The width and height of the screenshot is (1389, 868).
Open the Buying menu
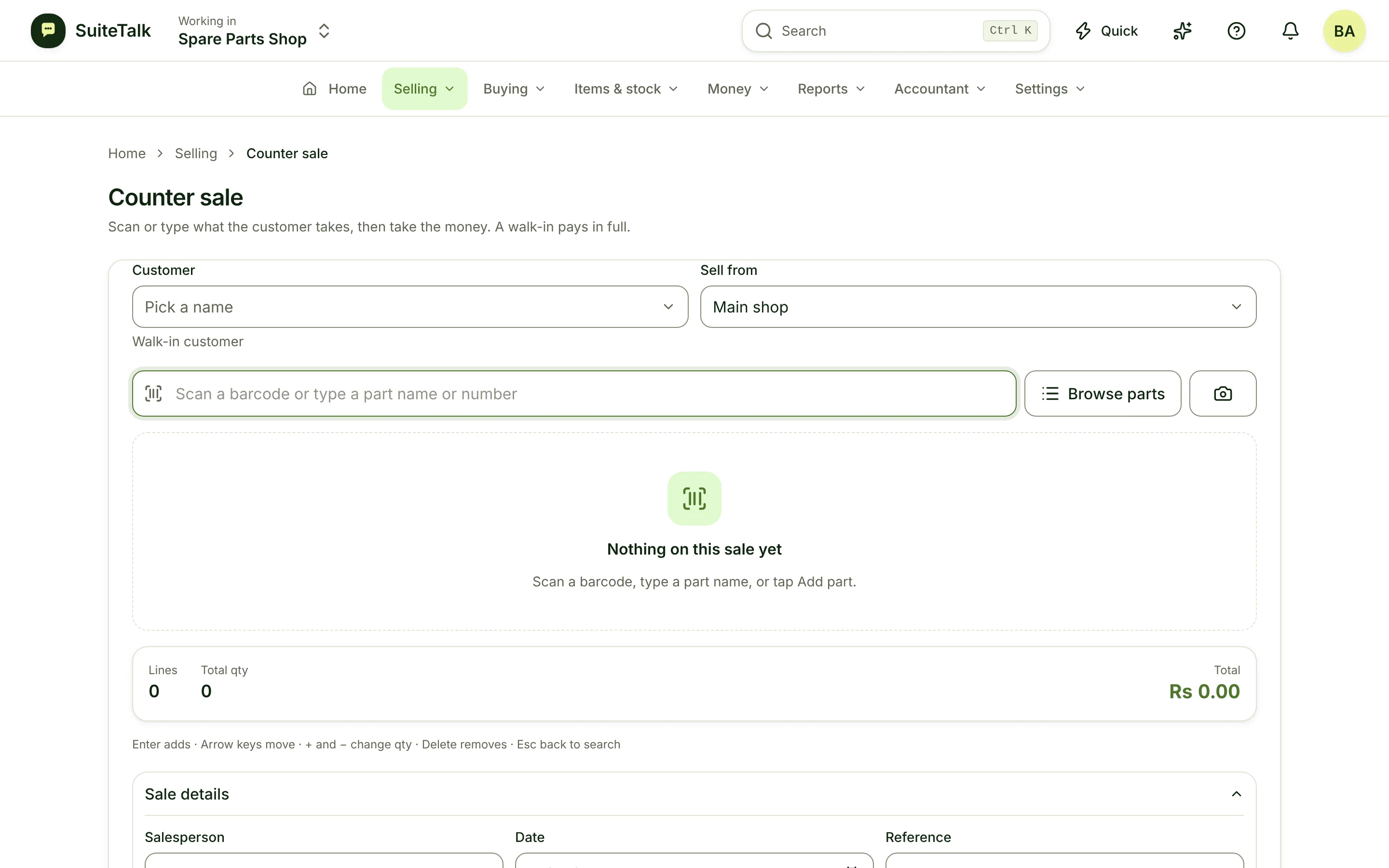tap(514, 89)
